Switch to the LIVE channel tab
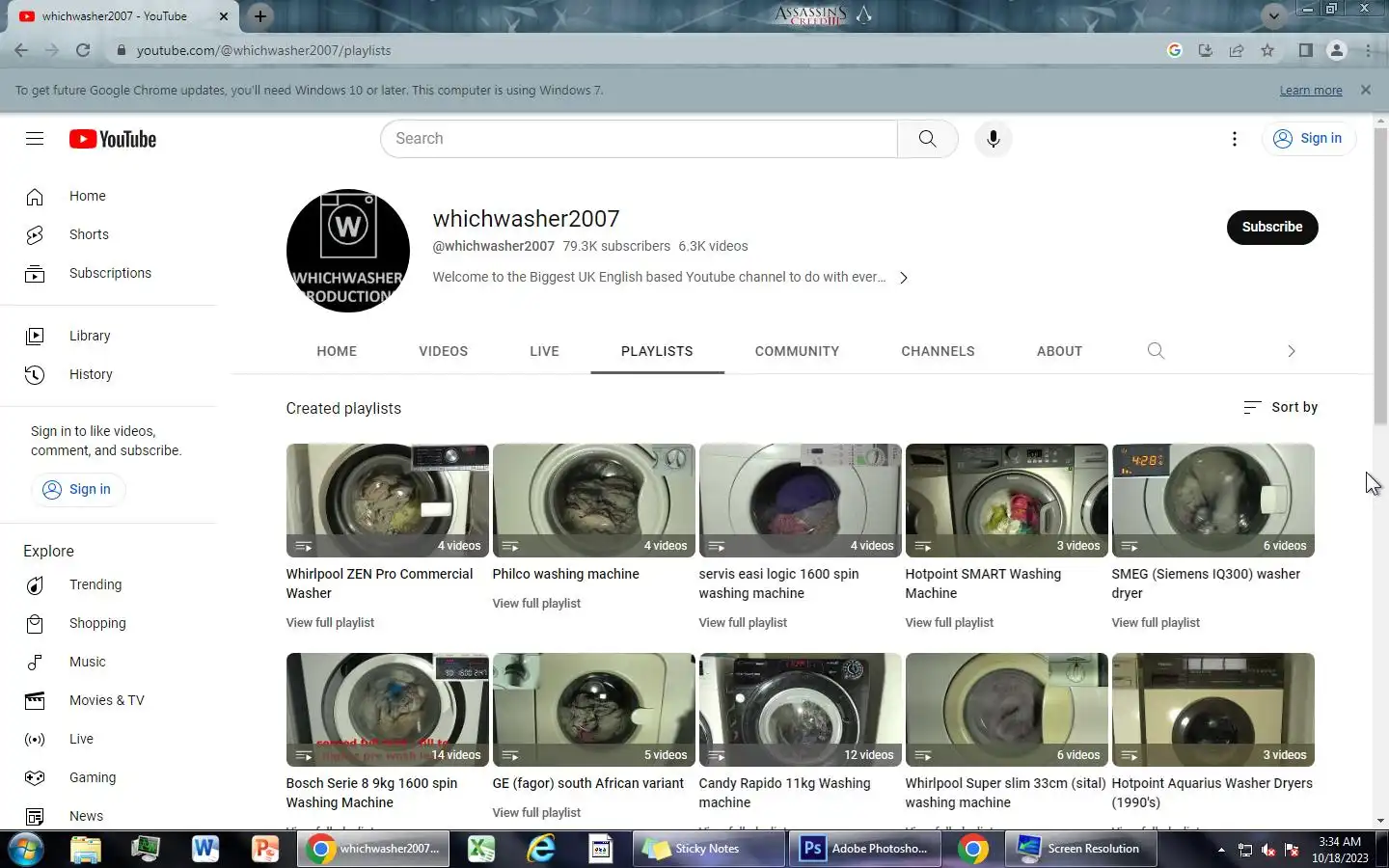This screenshot has width=1389, height=868. [544, 351]
